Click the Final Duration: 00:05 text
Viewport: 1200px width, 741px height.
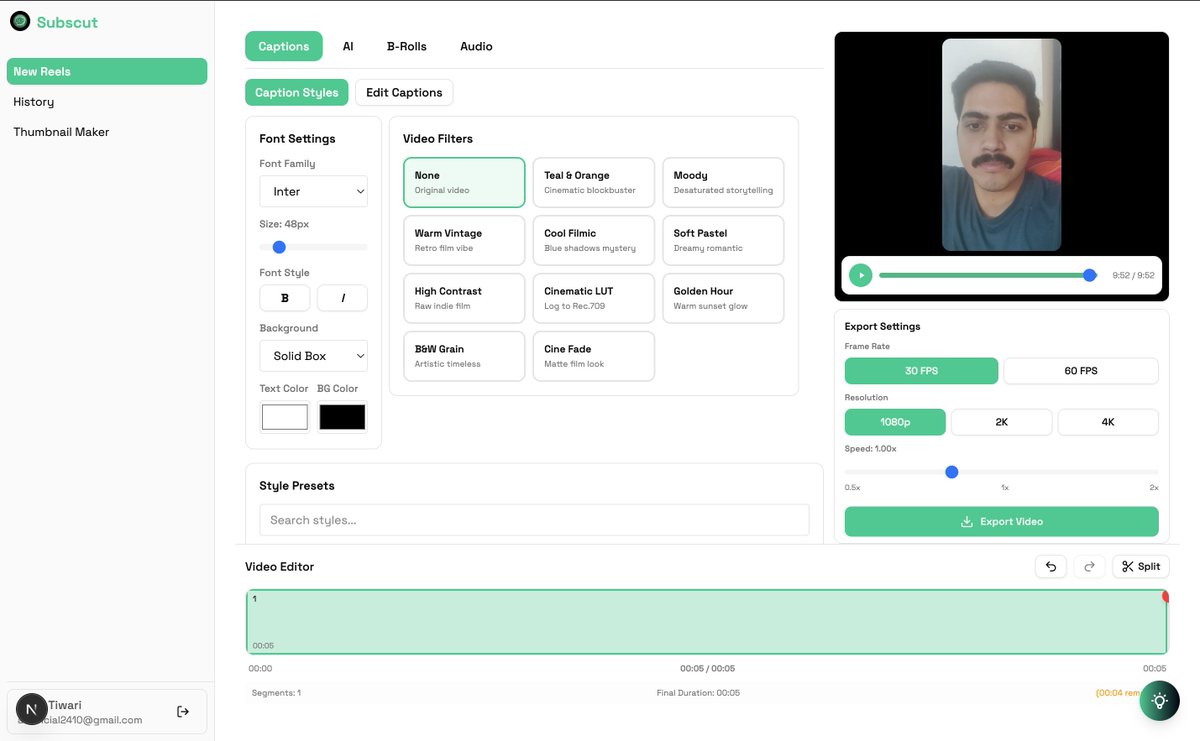tap(698, 692)
